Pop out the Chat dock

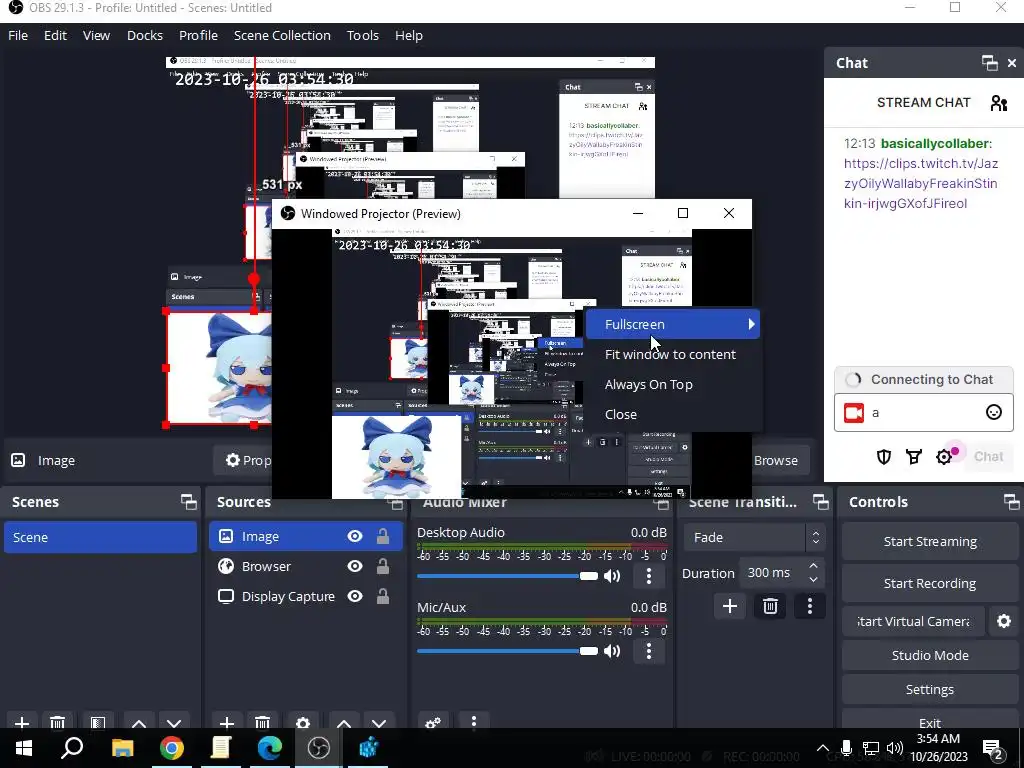[x=989, y=63]
